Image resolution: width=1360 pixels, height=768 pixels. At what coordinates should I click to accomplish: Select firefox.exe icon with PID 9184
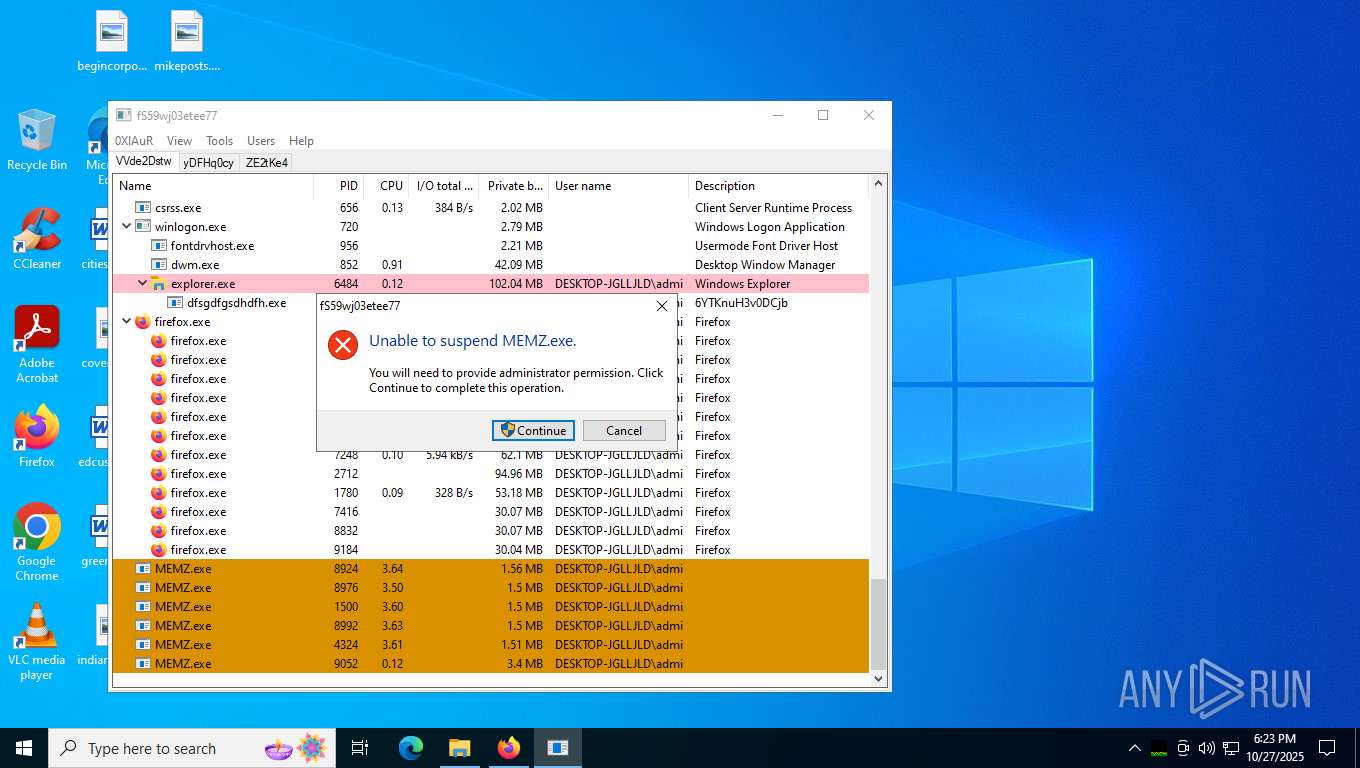tap(159, 550)
